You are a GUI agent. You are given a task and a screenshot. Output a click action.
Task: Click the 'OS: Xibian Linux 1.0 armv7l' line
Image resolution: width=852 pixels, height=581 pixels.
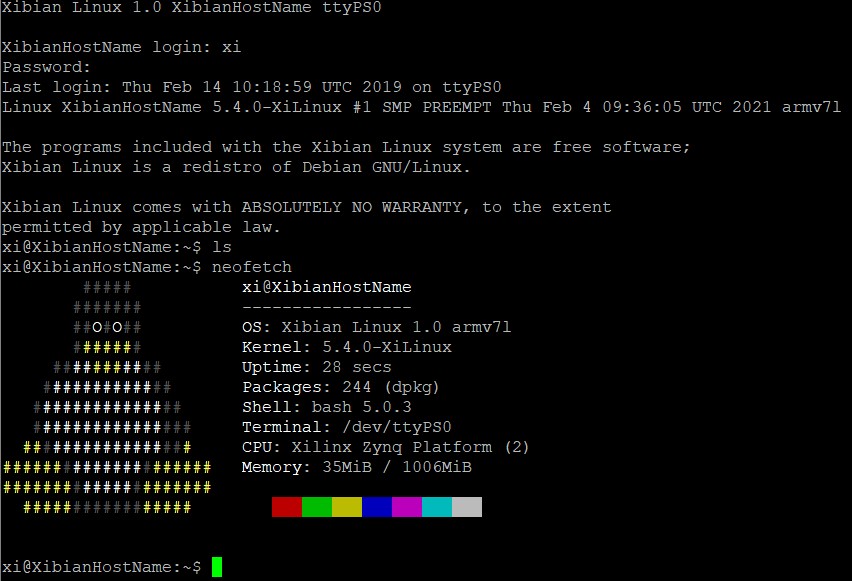click(376, 327)
